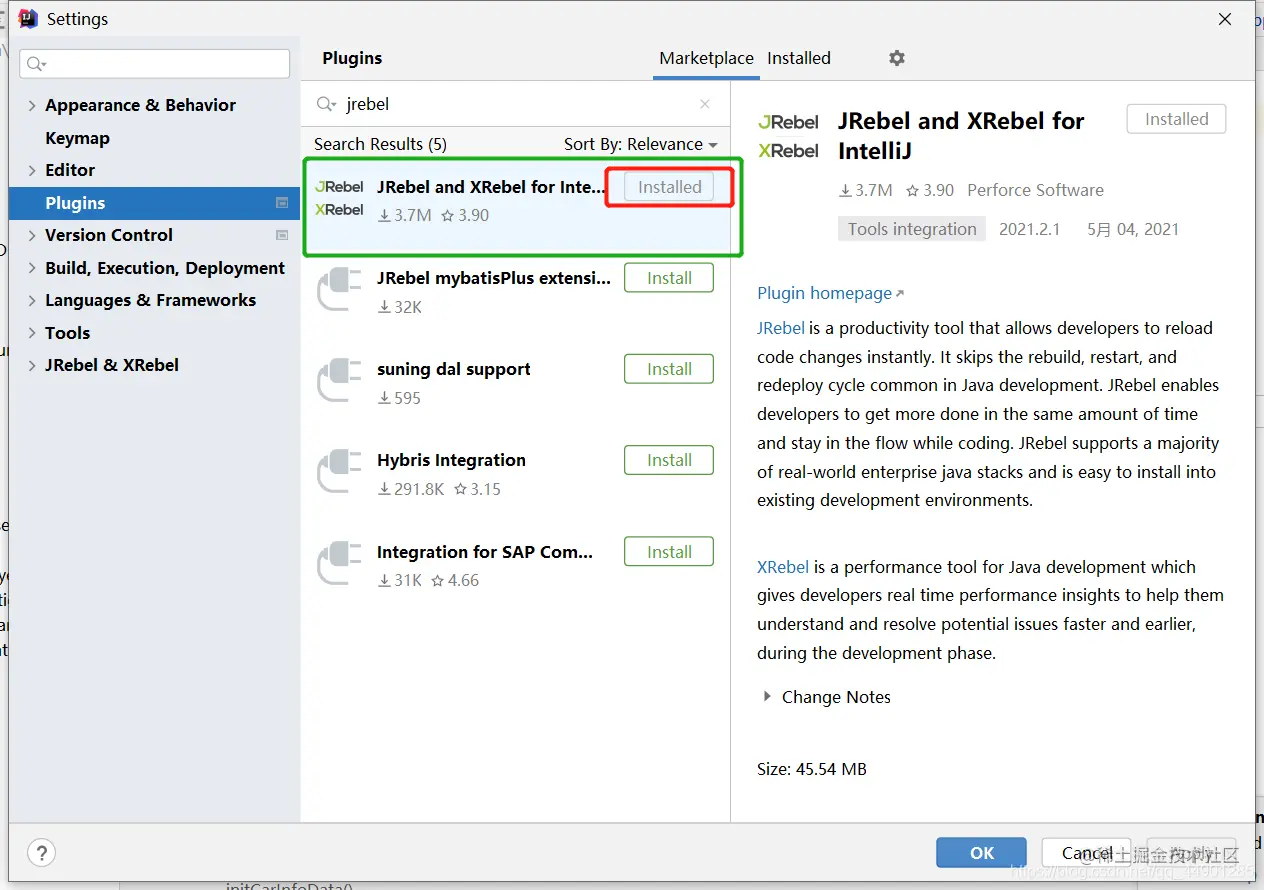Click Size: 45.54 MB text

click(x=812, y=769)
